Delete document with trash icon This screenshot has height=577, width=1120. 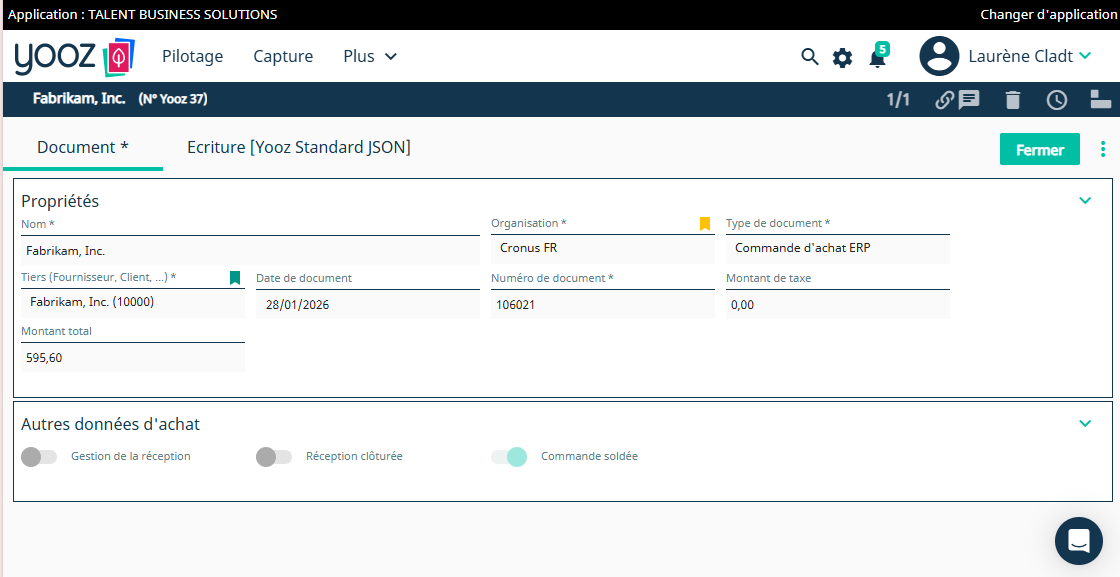pyautogui.click(x=1013, y=100)
